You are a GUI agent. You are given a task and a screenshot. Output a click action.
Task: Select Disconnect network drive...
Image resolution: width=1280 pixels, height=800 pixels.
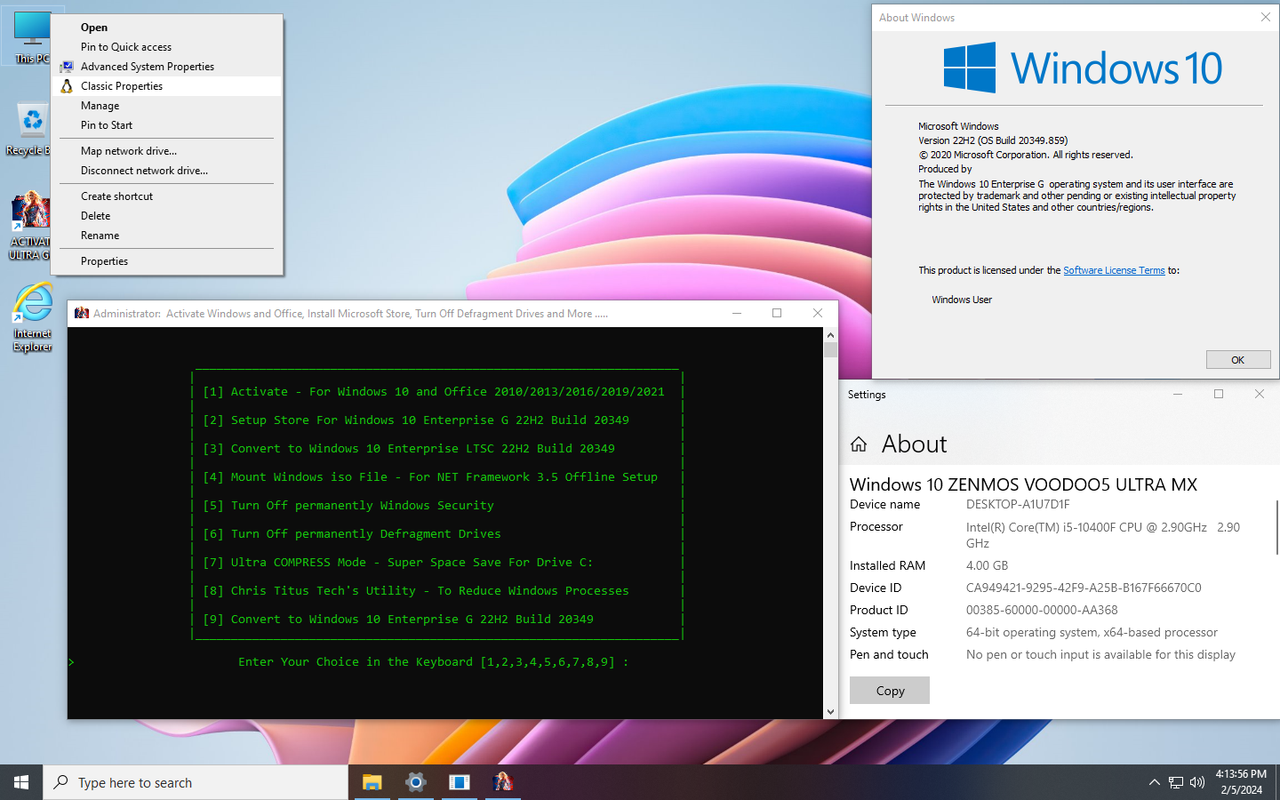pyautogui.click(x=167, y=170)
